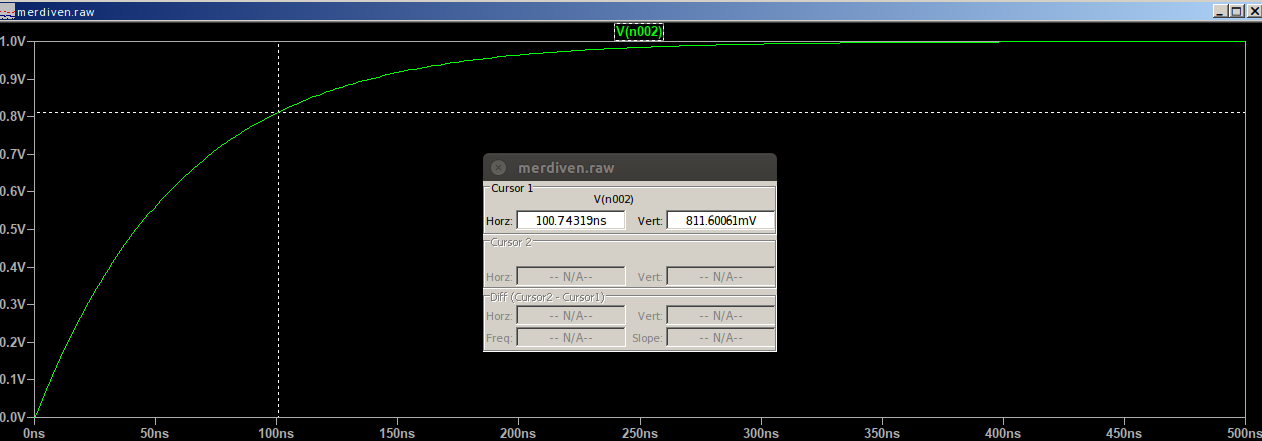Click the 500ns time axis label
This screenshot has width=1262, height=441.
click(1245, 434)
